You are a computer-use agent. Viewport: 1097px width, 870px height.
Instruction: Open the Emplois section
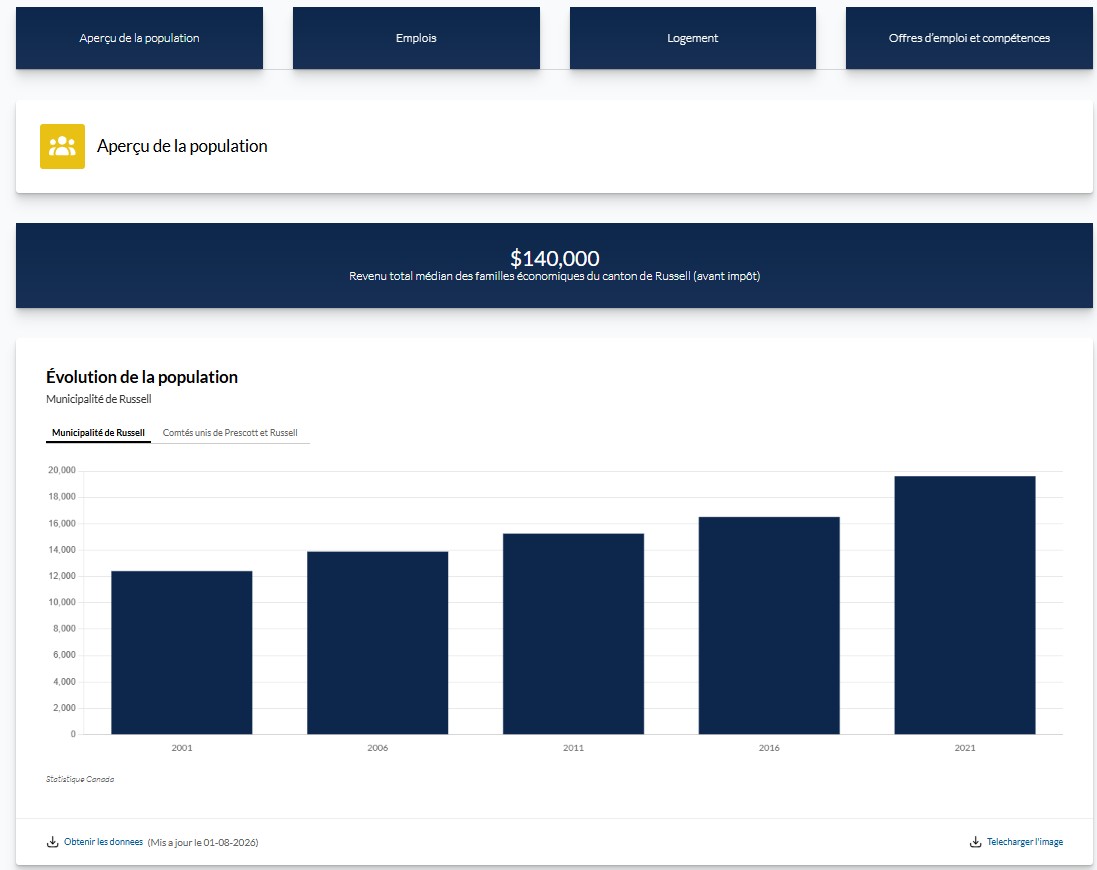[416, 38]
